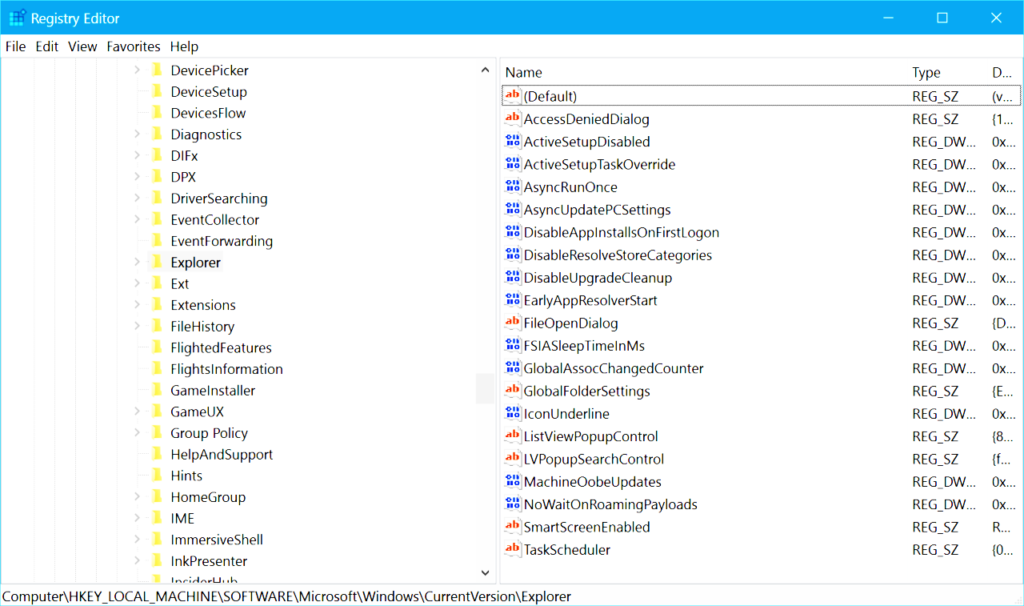Click the Explorer folder icon in tree

point(157,262)
